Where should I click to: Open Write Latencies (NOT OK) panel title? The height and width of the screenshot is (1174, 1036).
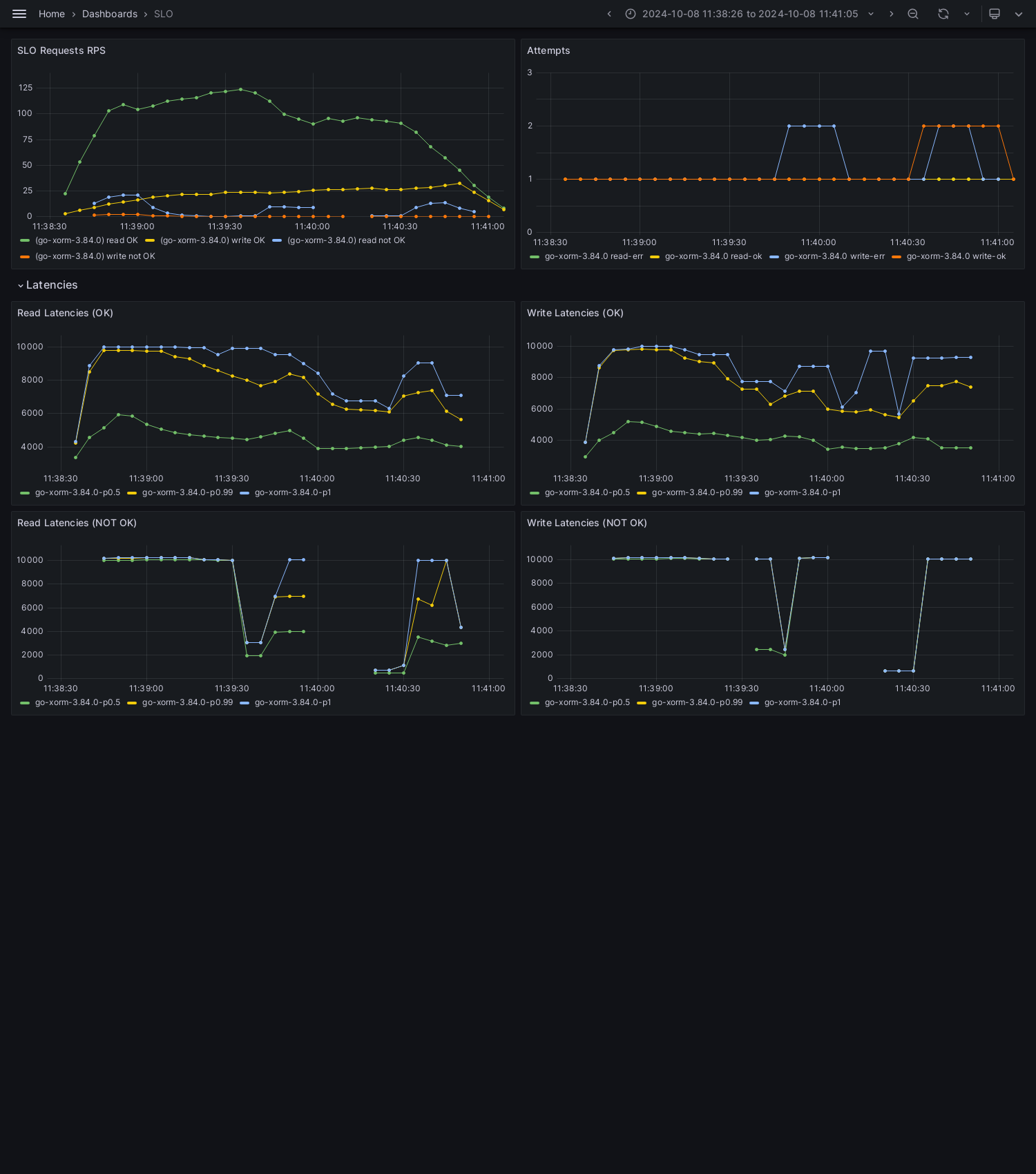point(587,523)
